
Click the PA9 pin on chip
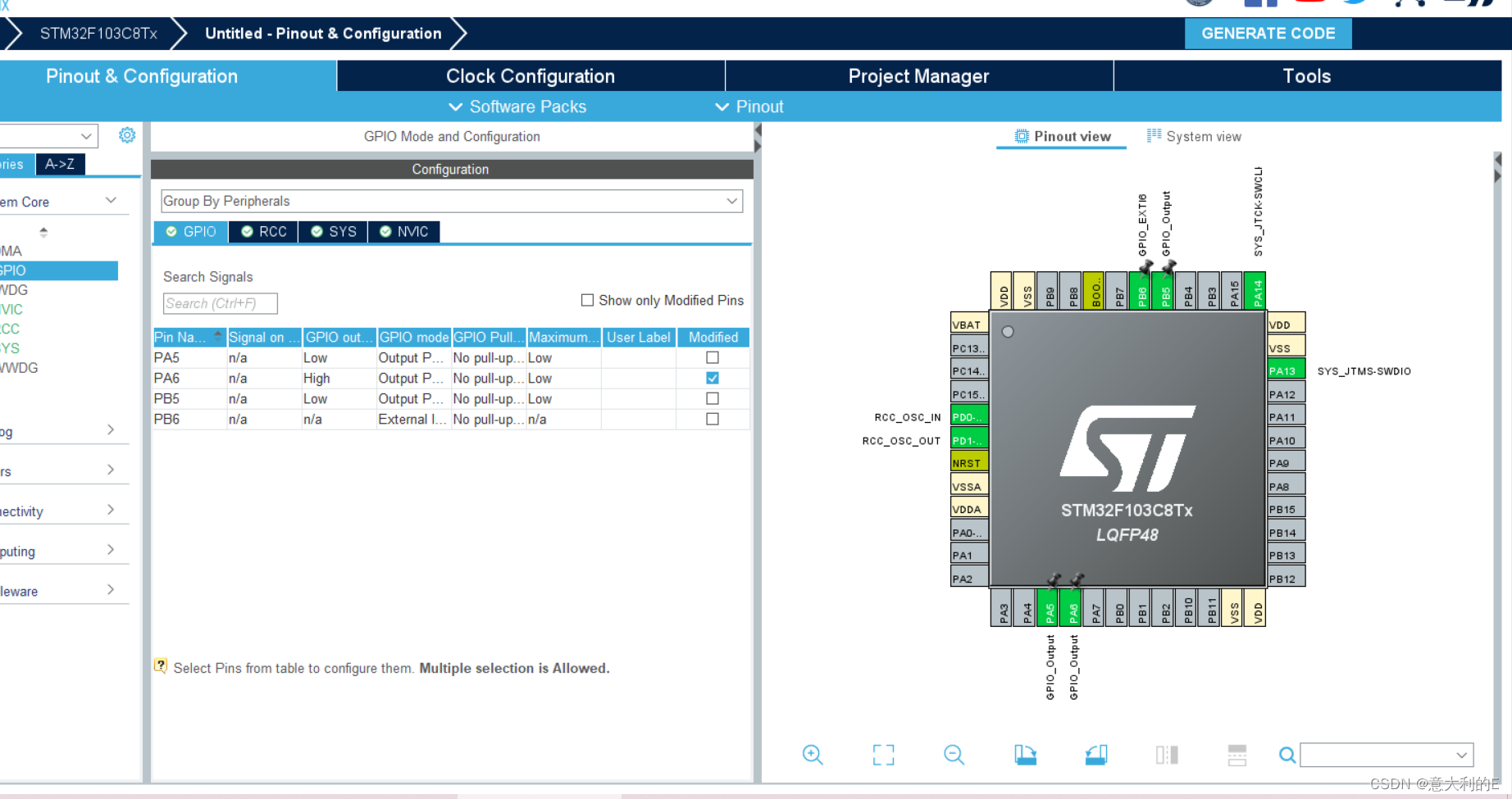(x=1287, y=462)
